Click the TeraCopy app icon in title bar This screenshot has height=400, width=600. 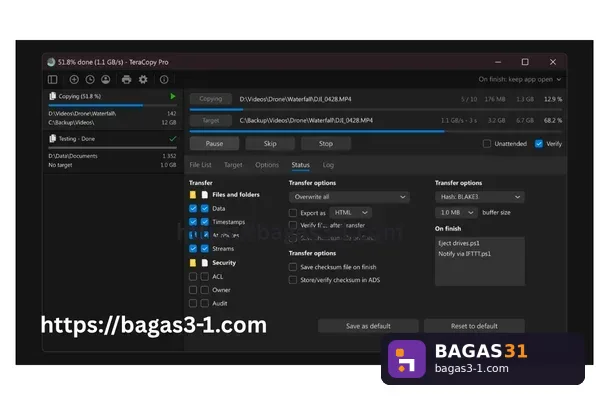tap(51, 62)
